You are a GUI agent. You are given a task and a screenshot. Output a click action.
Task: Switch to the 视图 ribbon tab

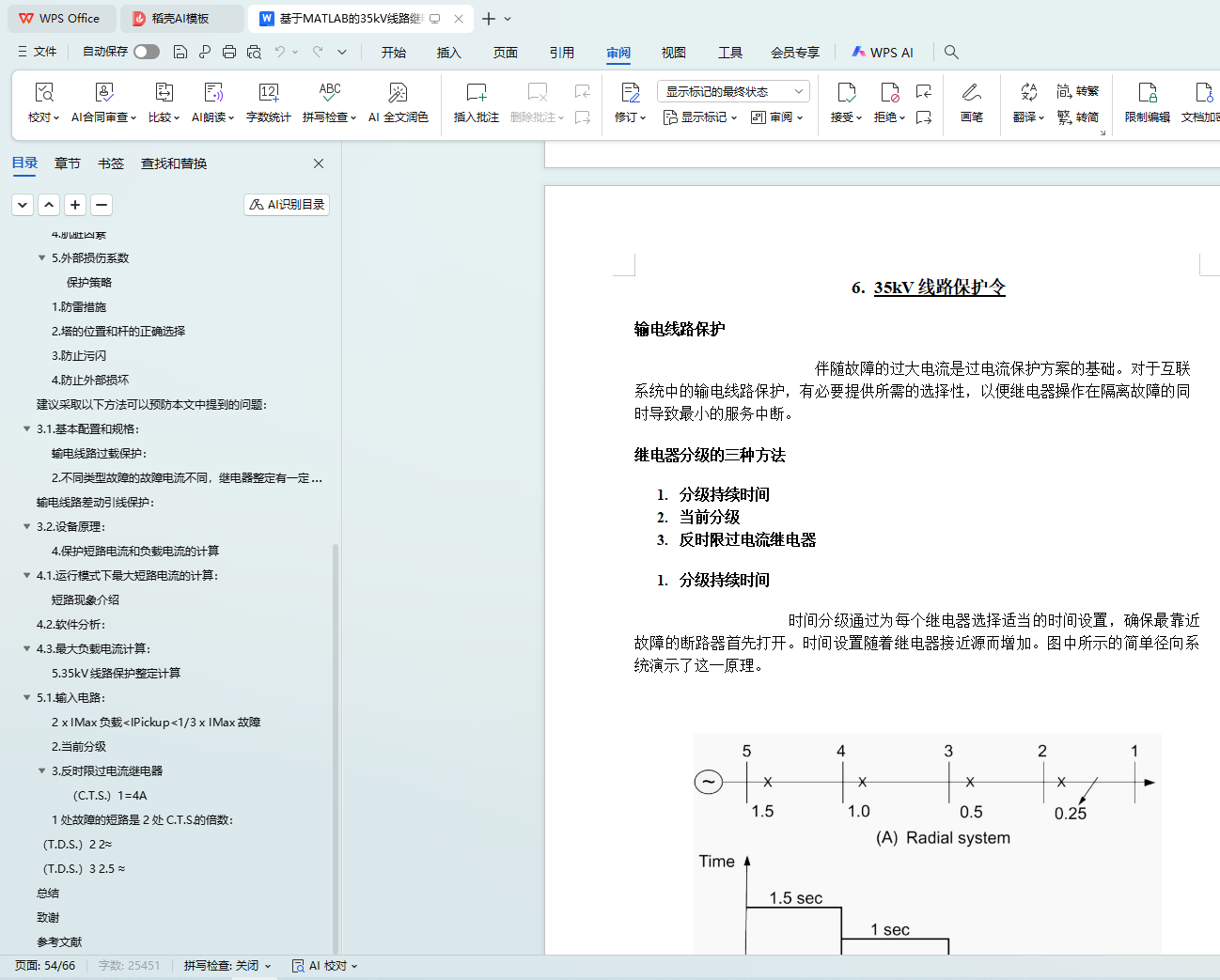[673, 53]
